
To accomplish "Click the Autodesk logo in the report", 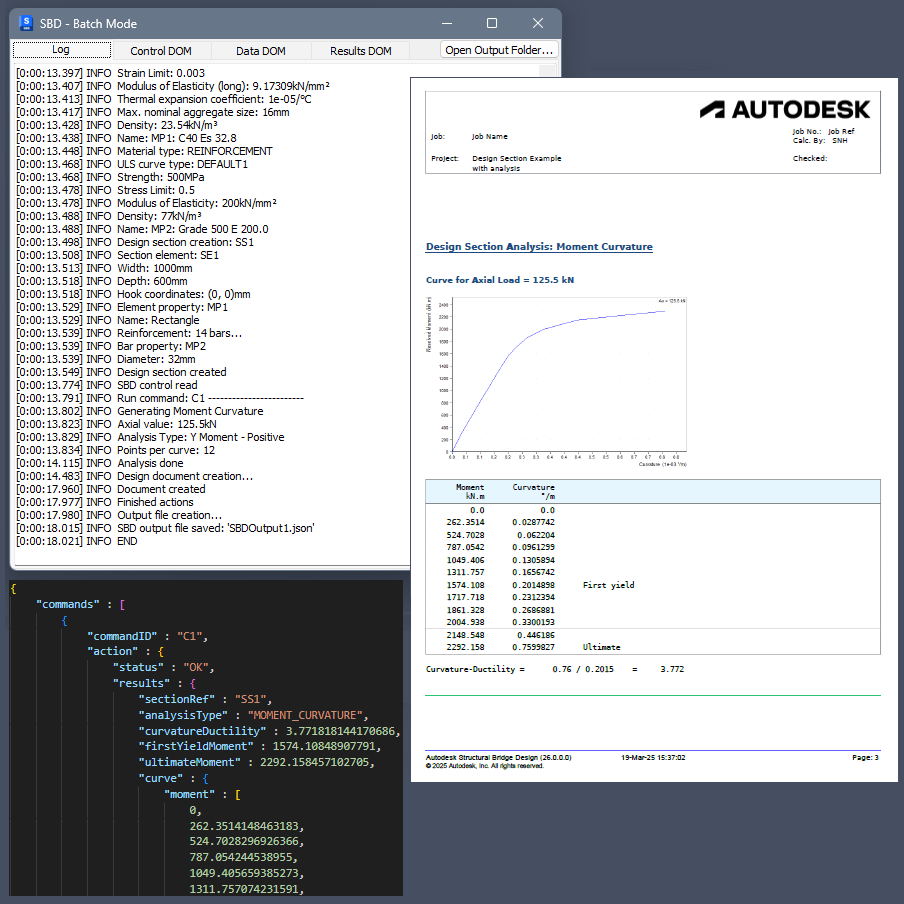I will click(x=785, y=110).
